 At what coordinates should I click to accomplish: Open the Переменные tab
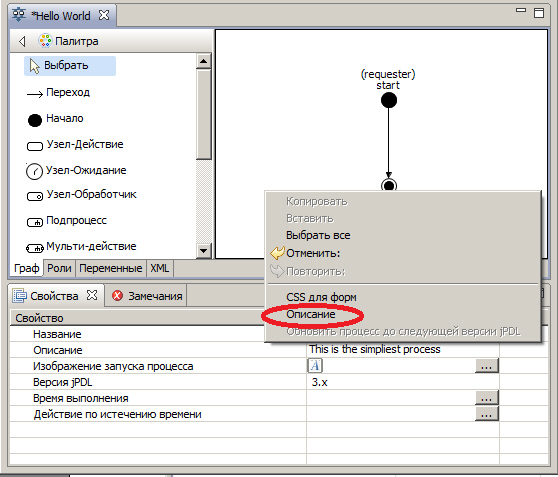[111, 268]
